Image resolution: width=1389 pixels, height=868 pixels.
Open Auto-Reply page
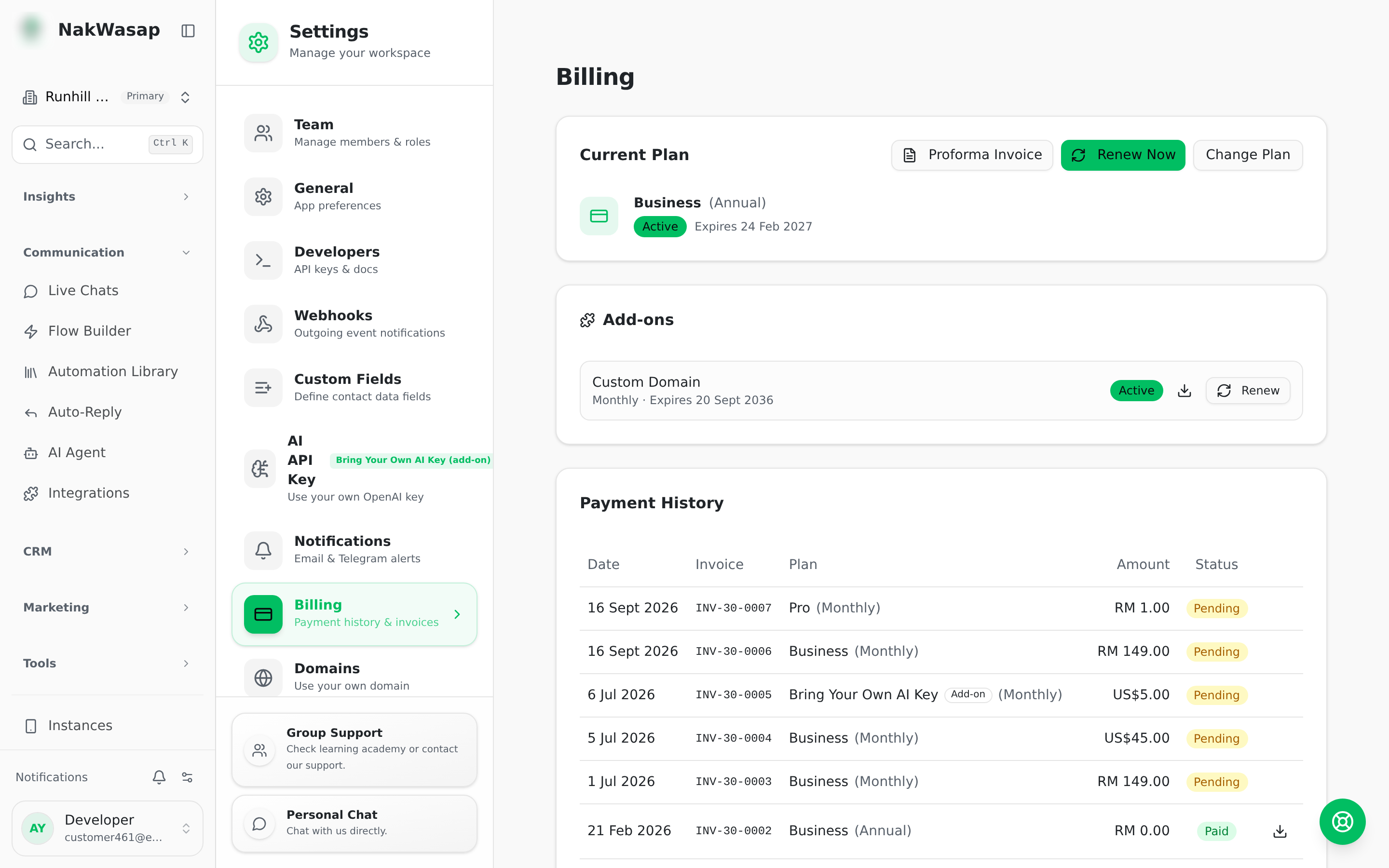108,412
